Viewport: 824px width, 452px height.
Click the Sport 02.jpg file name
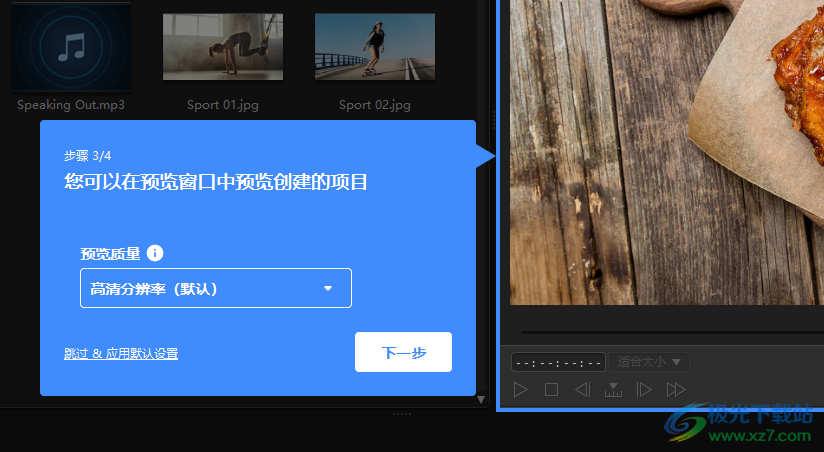375,105
